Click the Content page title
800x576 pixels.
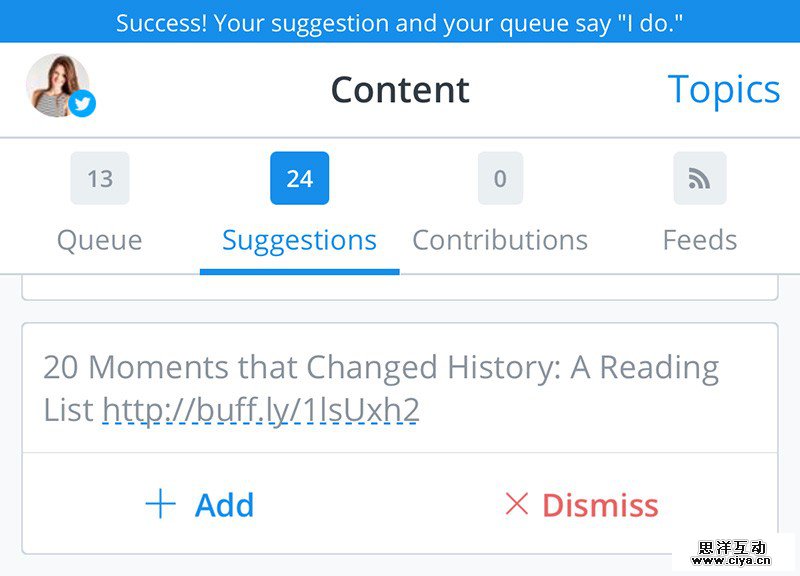click(400, 90)
